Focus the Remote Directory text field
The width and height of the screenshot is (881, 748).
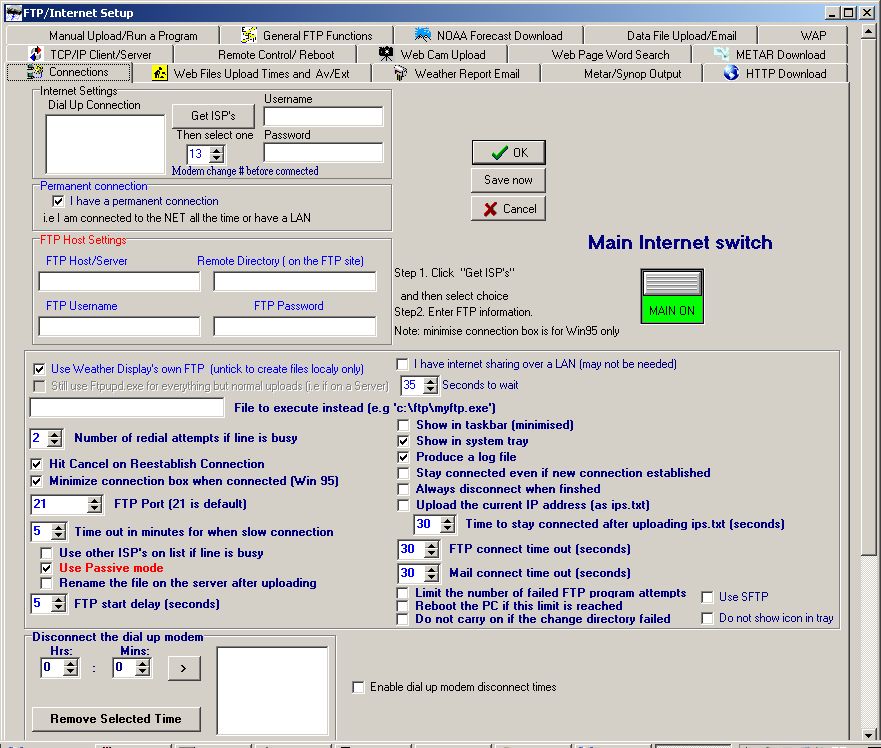(x=294, y=281)
